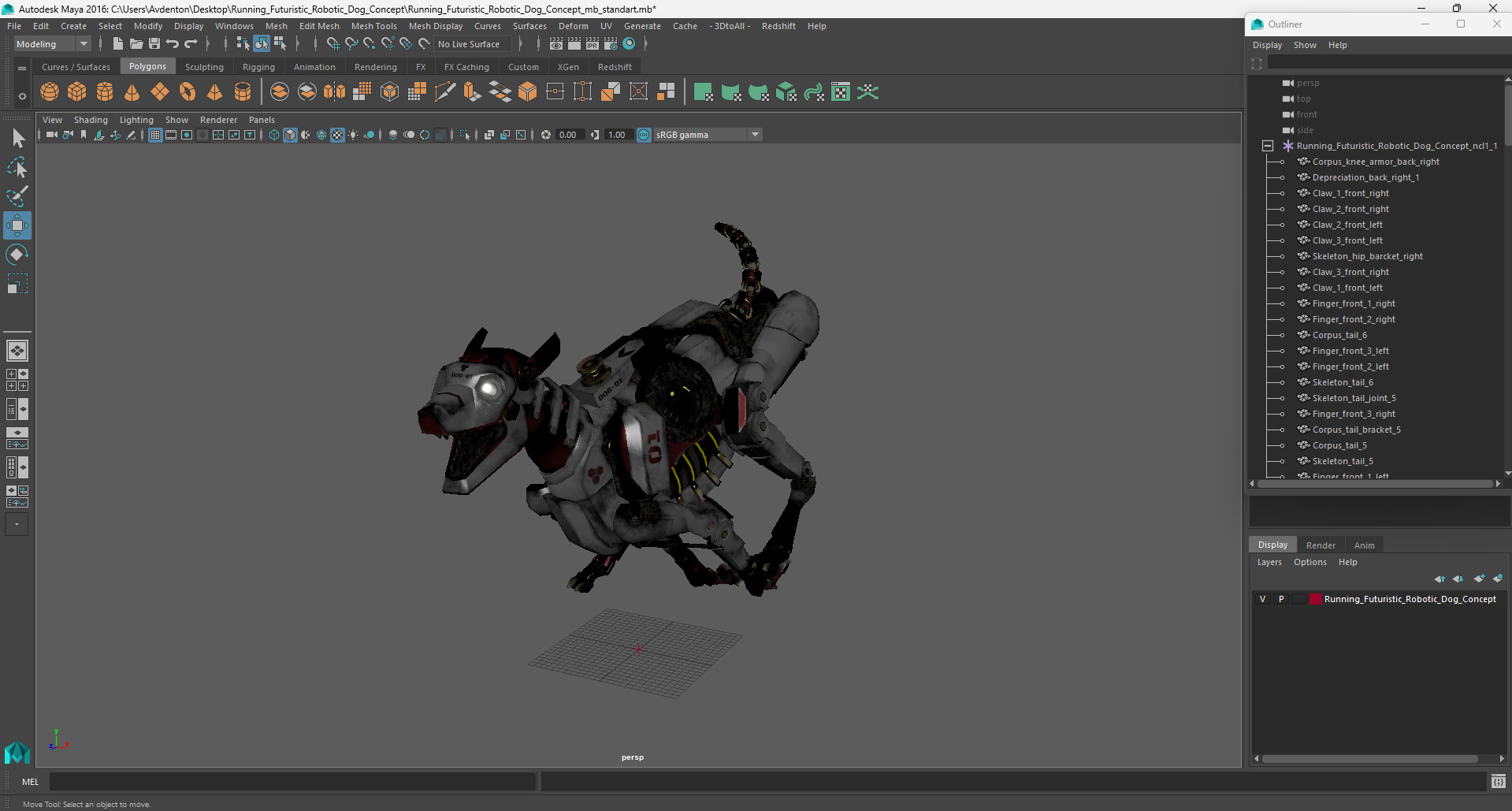Click the Maya logo home icon
This screenshot has width=1512, height=811.
(17, 753)
